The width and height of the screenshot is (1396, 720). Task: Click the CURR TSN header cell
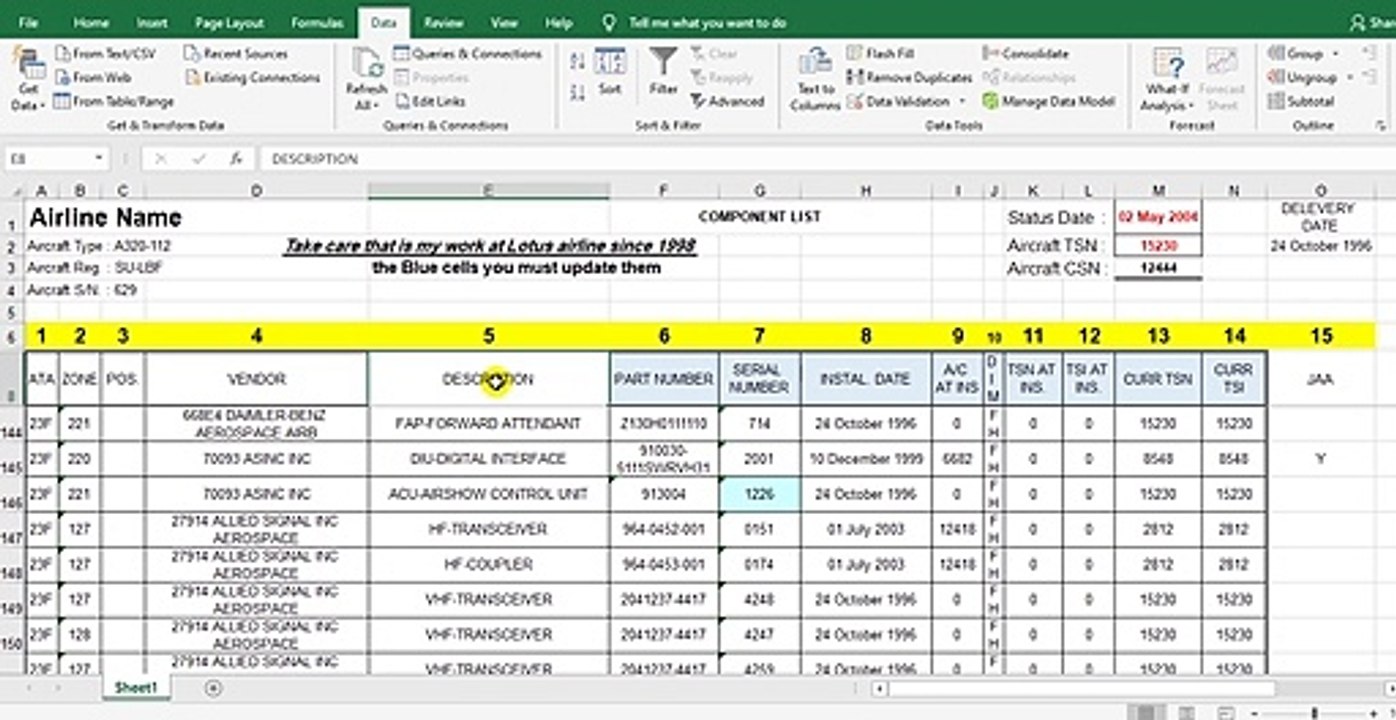(1158, 379)
